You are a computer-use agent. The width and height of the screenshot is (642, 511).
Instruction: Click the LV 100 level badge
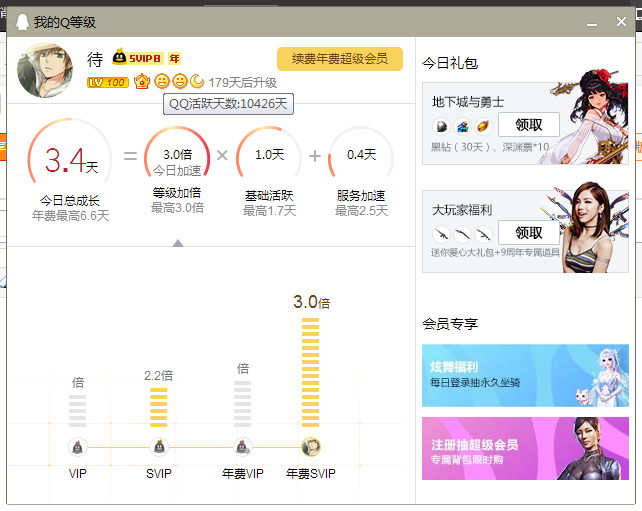click(x=108, y=82)
